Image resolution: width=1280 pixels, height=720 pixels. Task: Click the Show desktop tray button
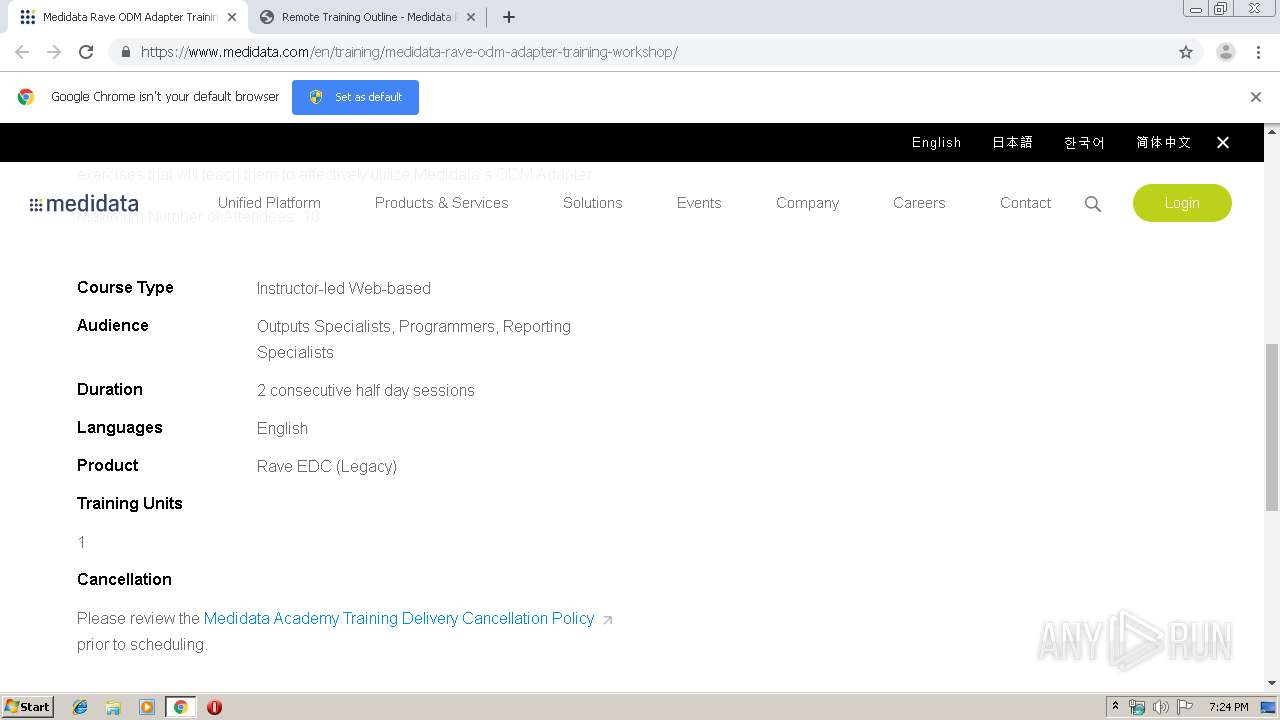pyautogui.click(x=1268, y=707)
